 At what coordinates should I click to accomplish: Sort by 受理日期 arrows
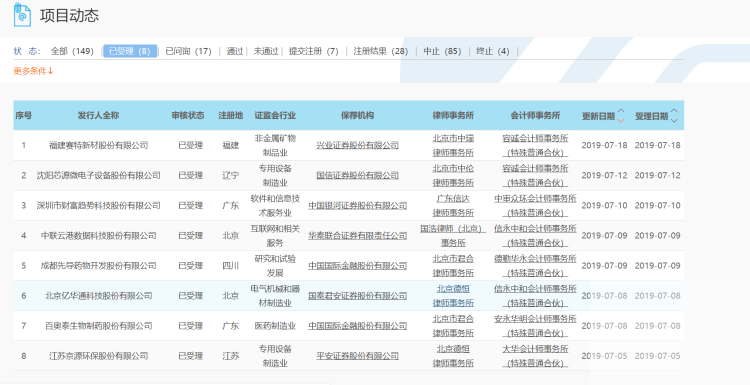click(674, 115)
